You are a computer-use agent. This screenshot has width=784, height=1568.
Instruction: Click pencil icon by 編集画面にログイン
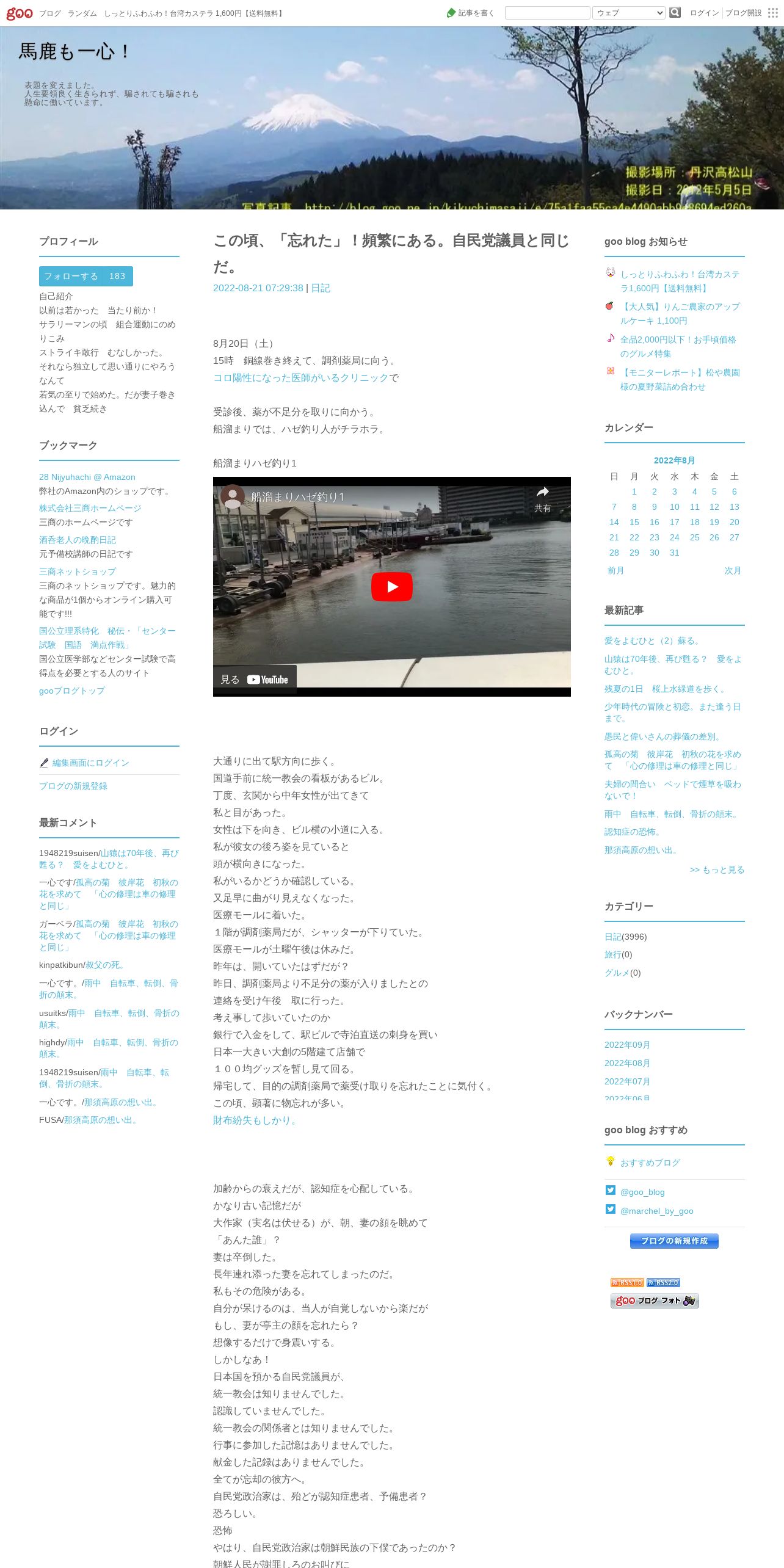point(44,763)
